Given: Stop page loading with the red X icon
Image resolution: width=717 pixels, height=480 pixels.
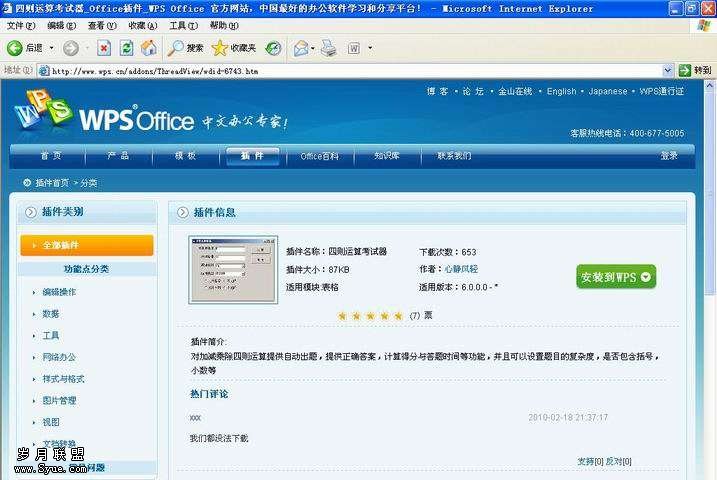Looking at the screenshot, I should tap(104, 48).
